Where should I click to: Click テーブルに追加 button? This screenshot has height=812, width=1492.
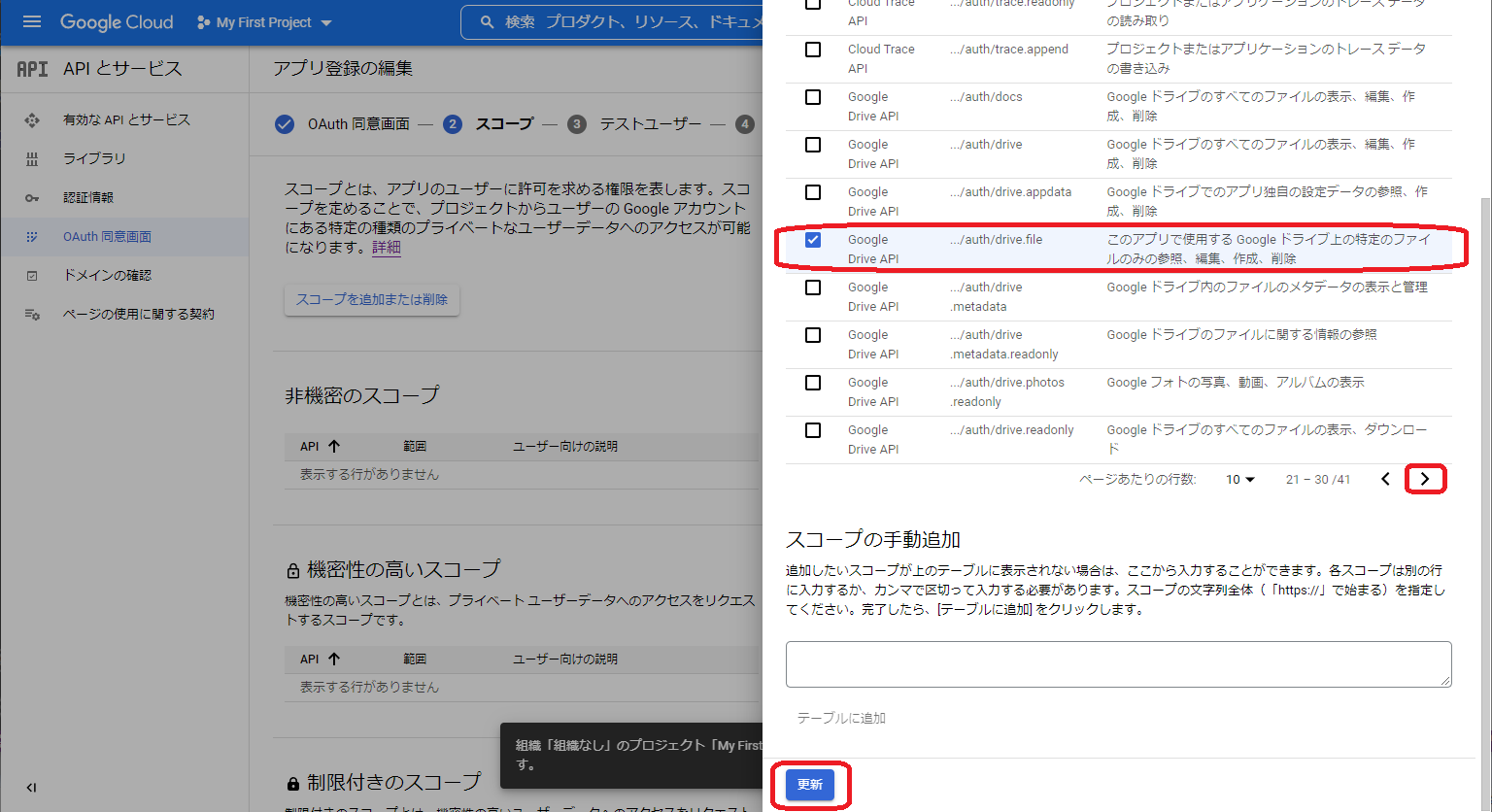point(841,718)
